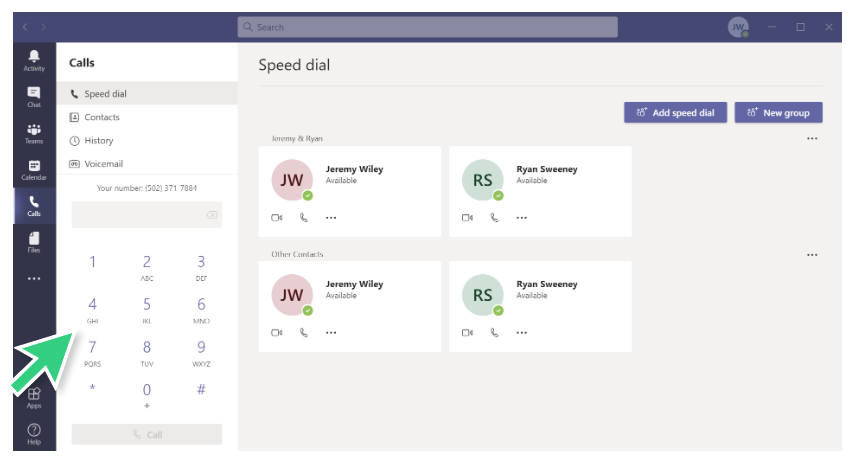This screenshot has width=854, height=467.
Task: Click the "Your number: (502) 371 7884" text
Action: click(147, 188)
